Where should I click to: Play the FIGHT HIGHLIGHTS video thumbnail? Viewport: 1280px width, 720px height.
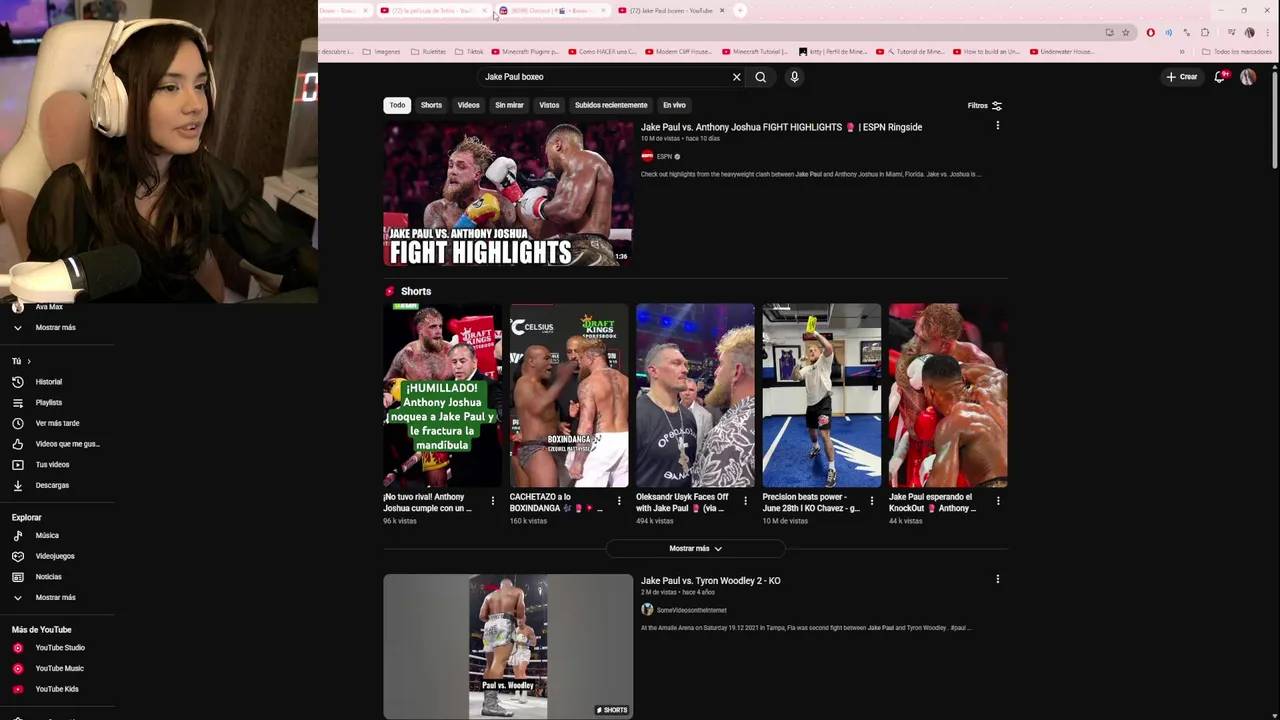click(508, 194)
